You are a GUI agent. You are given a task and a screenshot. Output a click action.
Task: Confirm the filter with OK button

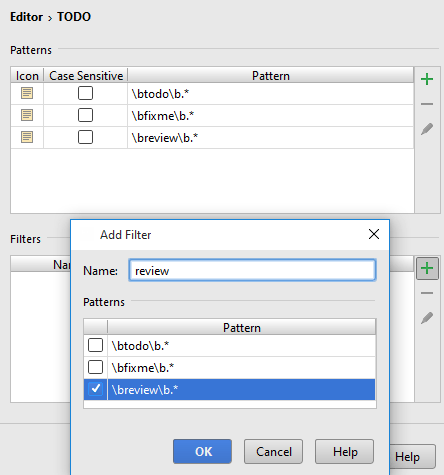[202, 451]
